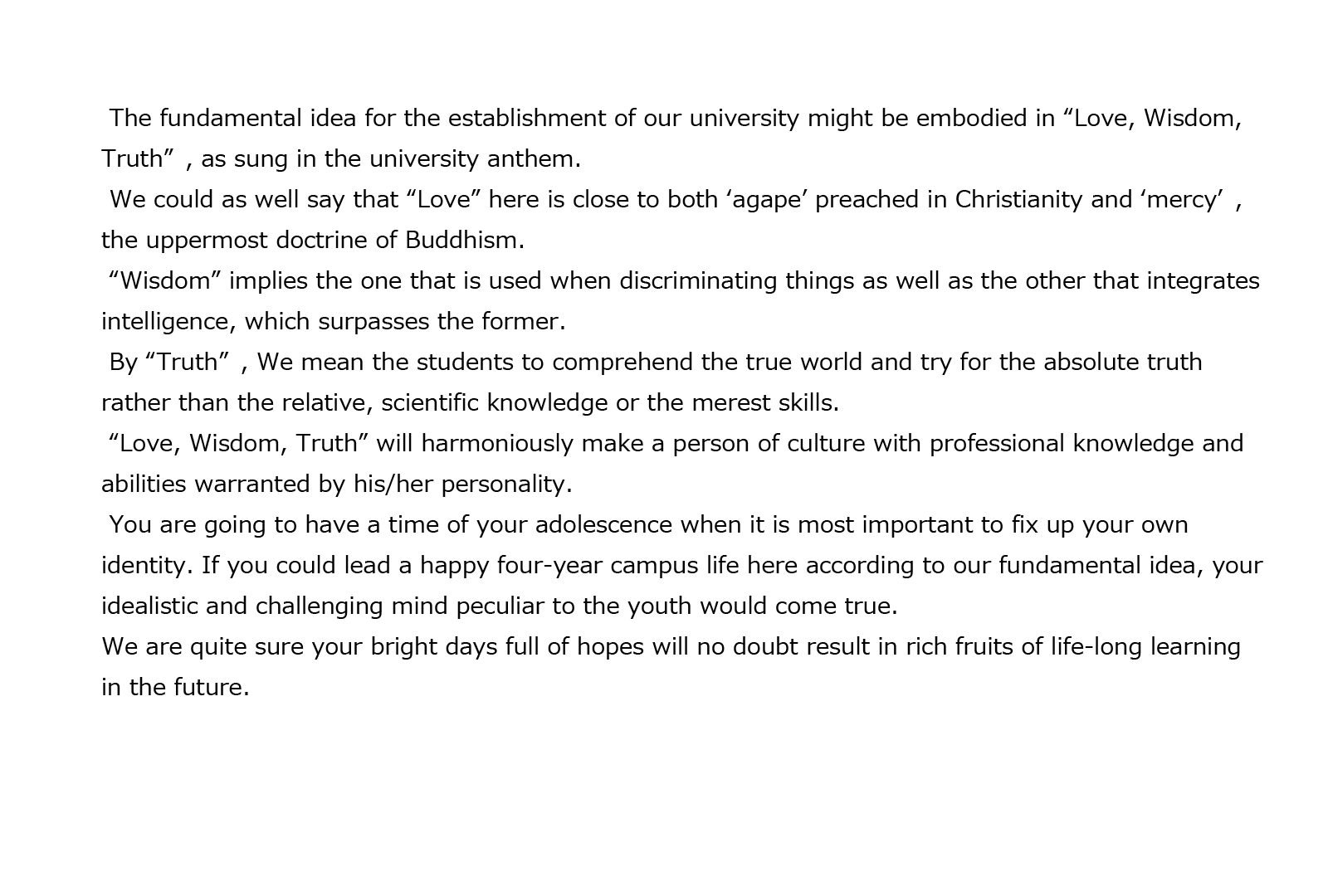
Task: Click the word "Buddhism" in the paragraph
Action: pyautogui.click(x=461, y=241)
